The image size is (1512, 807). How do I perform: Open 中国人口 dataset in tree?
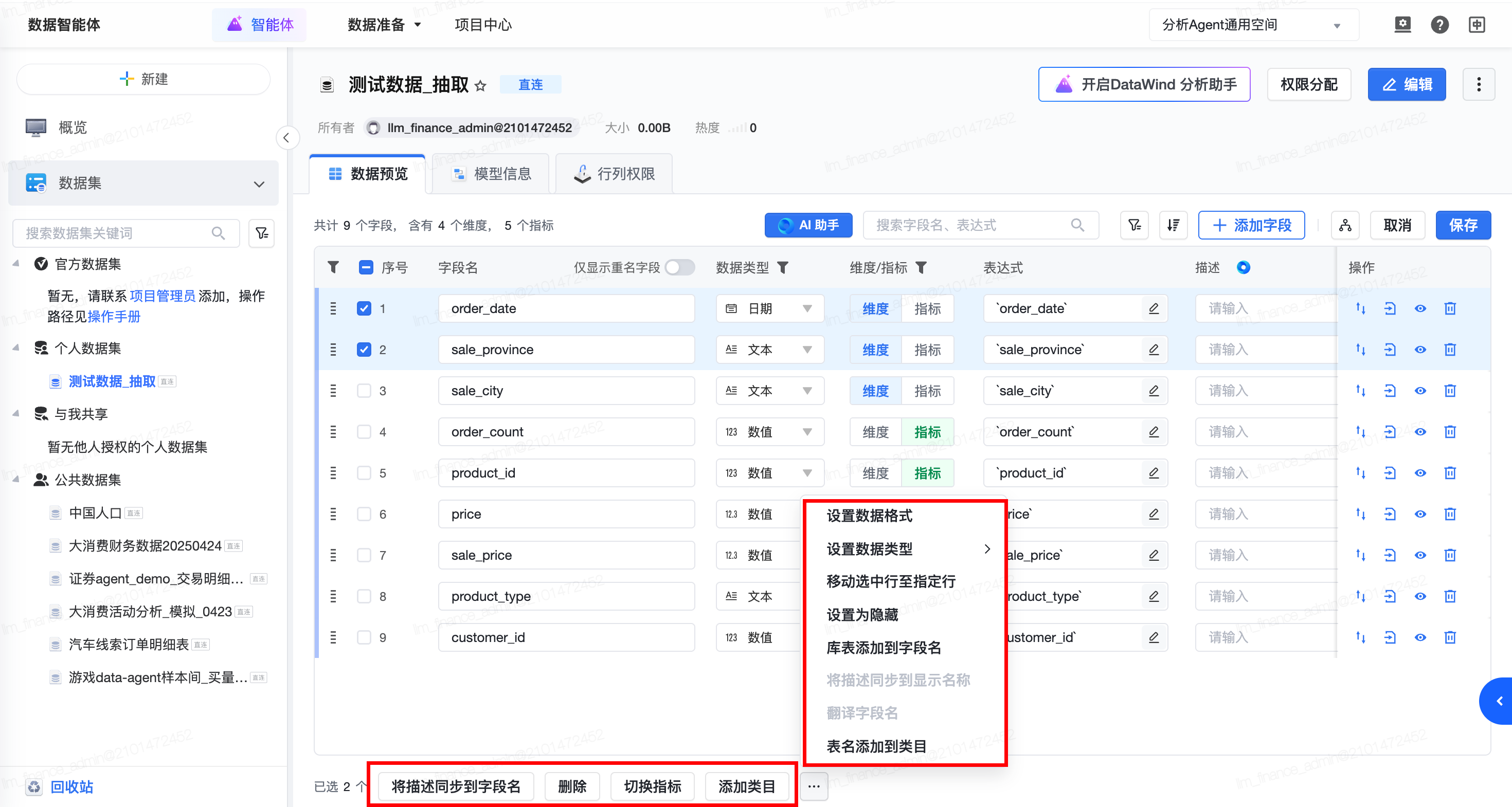(x=95, y=513)
